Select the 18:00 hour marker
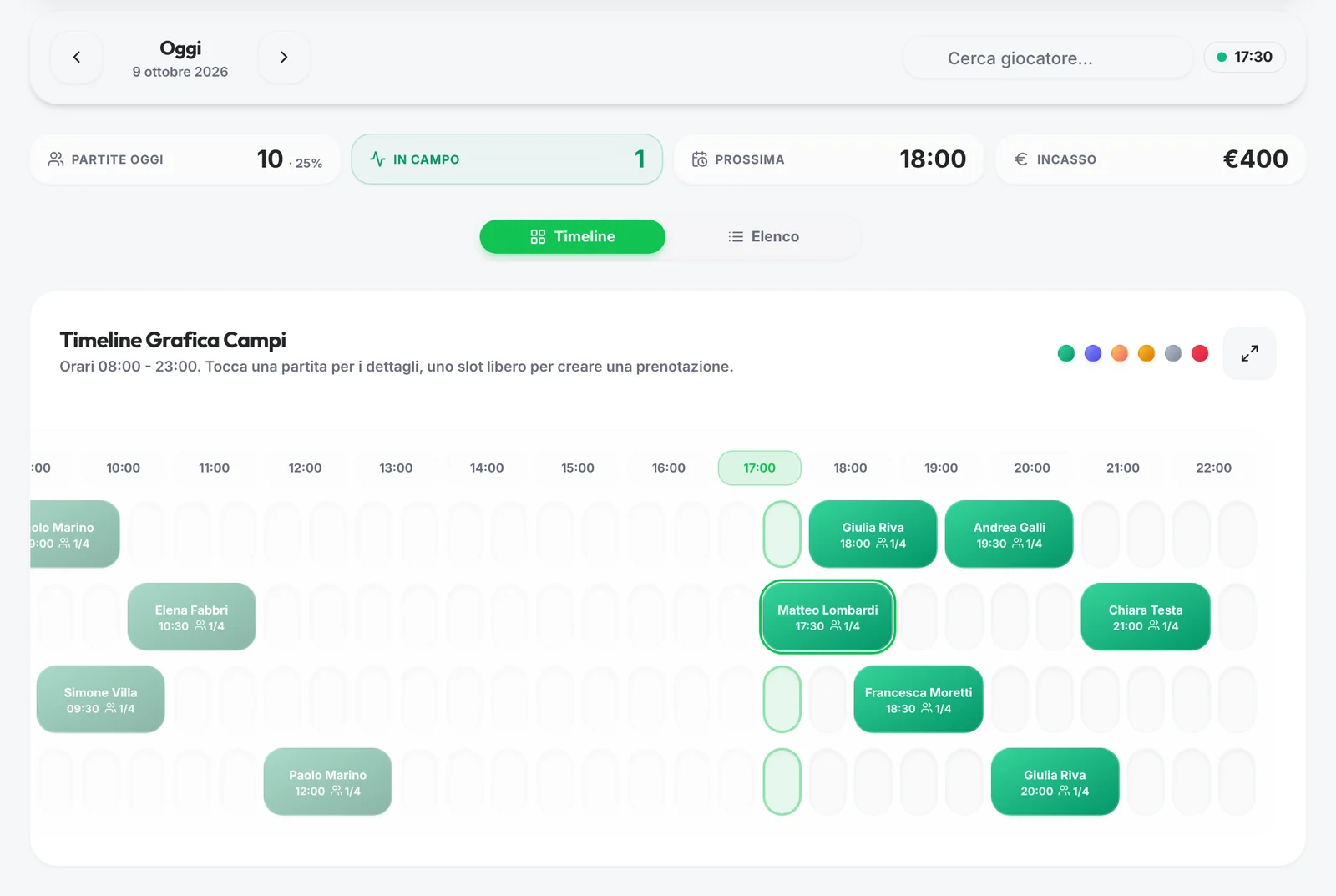 (x=850, y=468)
